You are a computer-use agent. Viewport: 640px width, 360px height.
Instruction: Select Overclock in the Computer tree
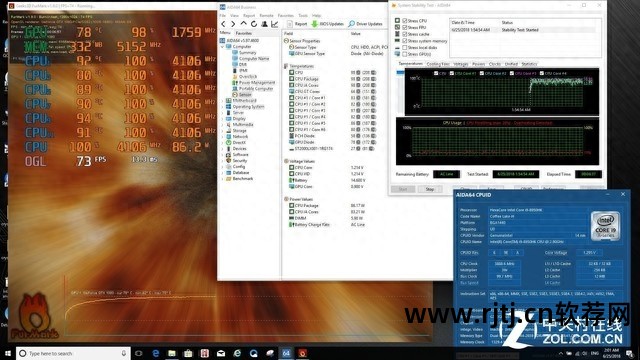tap(248, 76)
